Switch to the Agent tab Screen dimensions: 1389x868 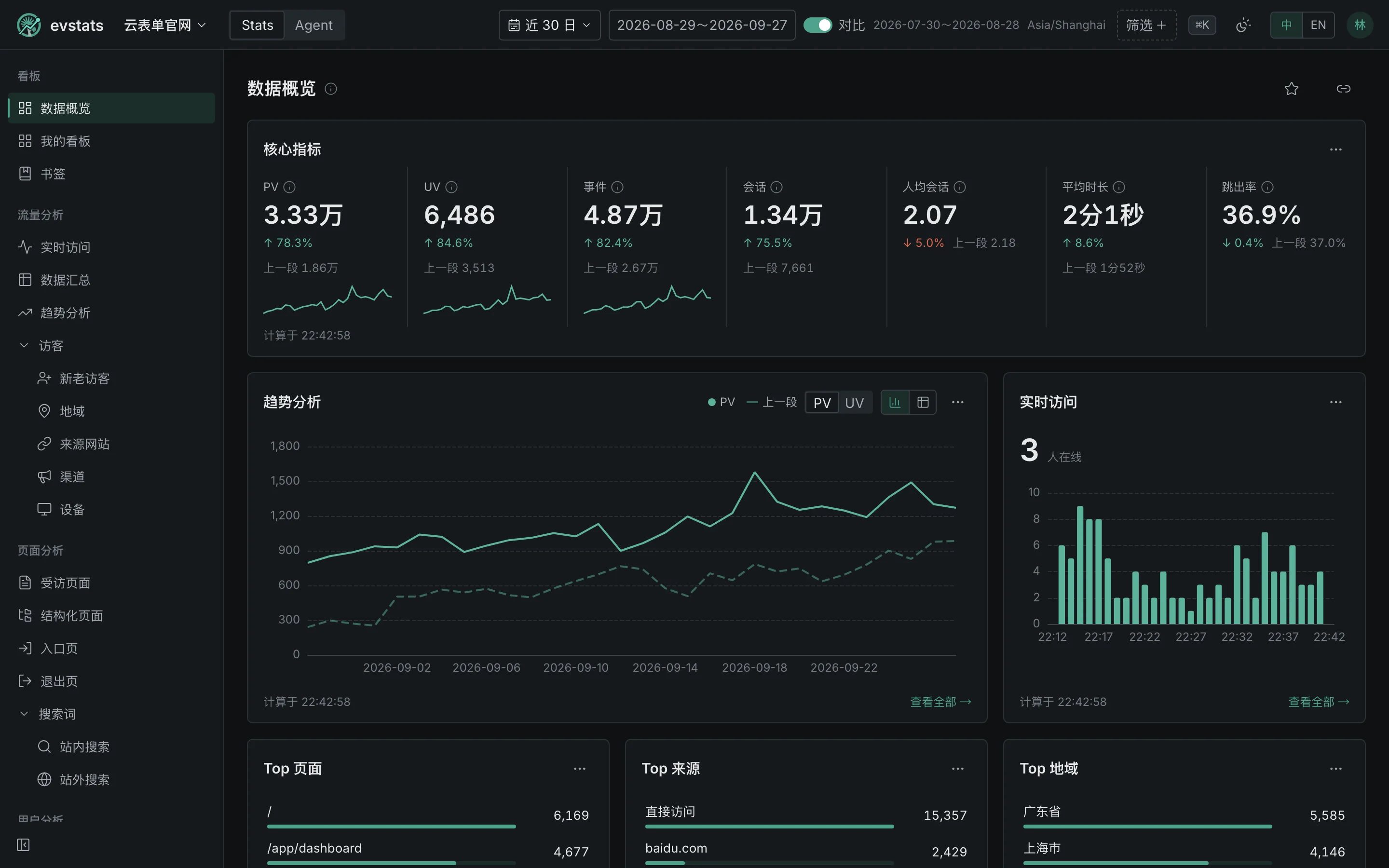(313, 25)
